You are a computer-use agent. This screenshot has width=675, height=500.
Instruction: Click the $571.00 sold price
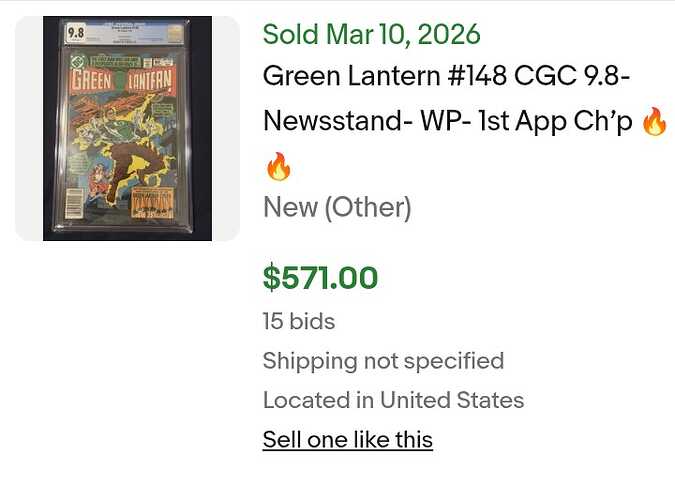tap(320, 277)
